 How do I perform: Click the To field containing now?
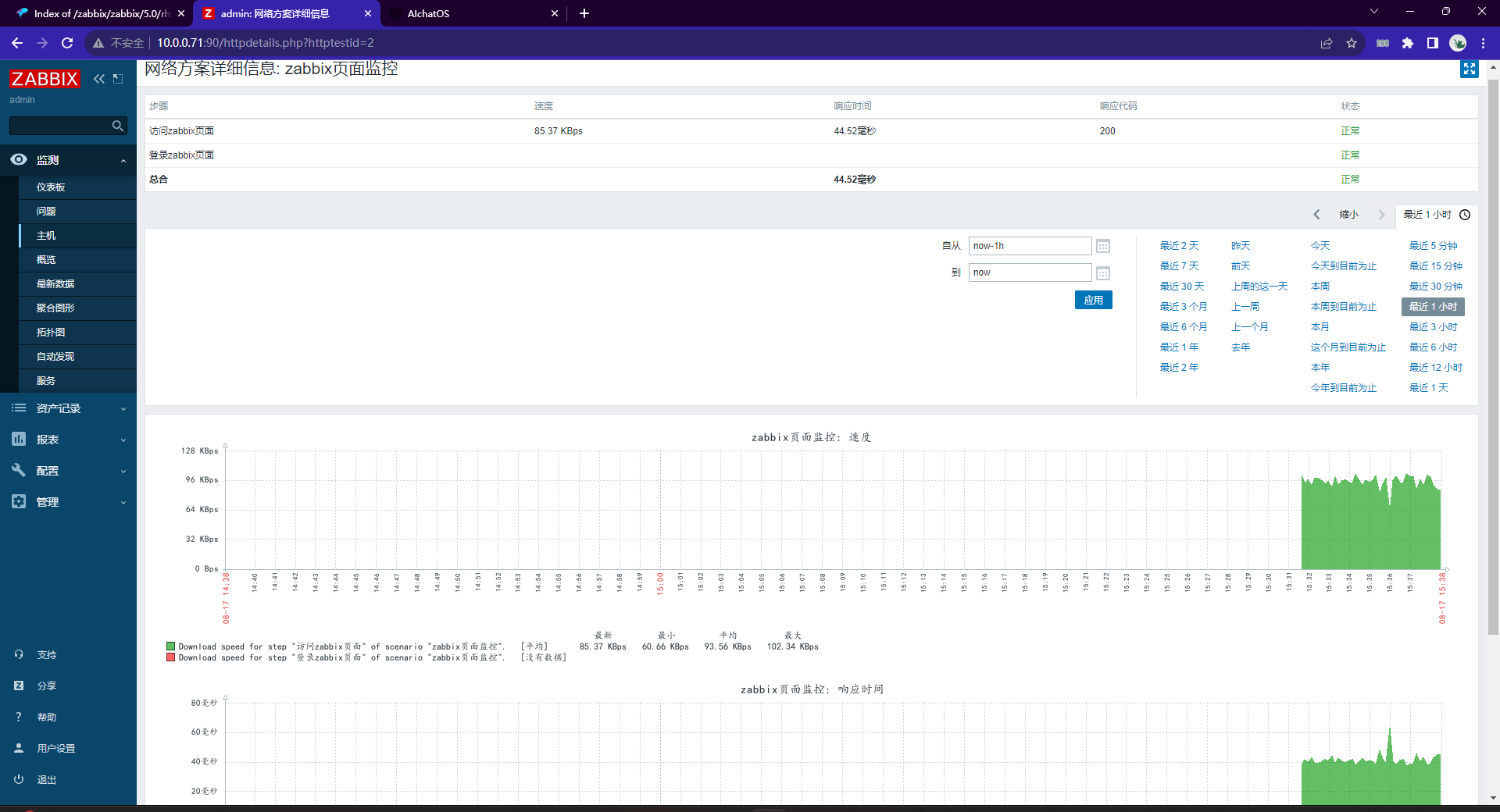pos(1030,272)
